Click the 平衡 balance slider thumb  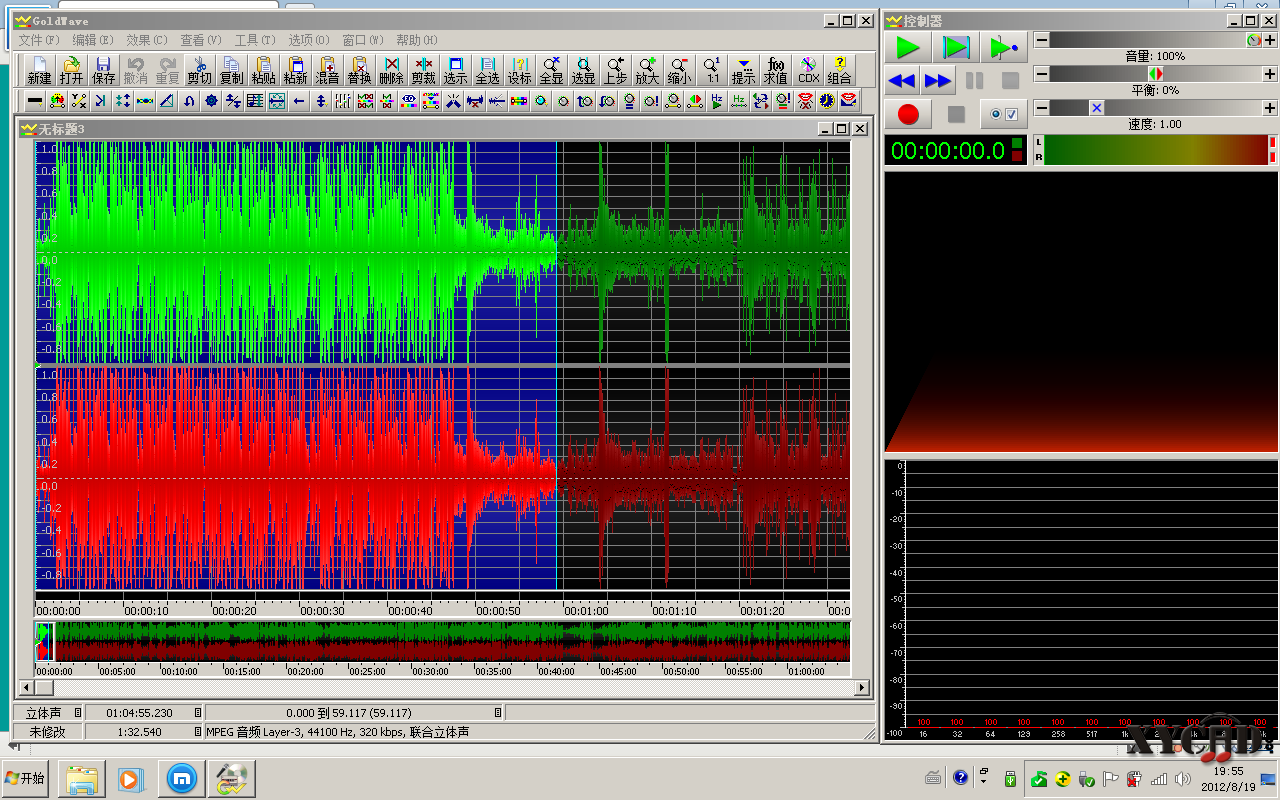(1155, 74)
